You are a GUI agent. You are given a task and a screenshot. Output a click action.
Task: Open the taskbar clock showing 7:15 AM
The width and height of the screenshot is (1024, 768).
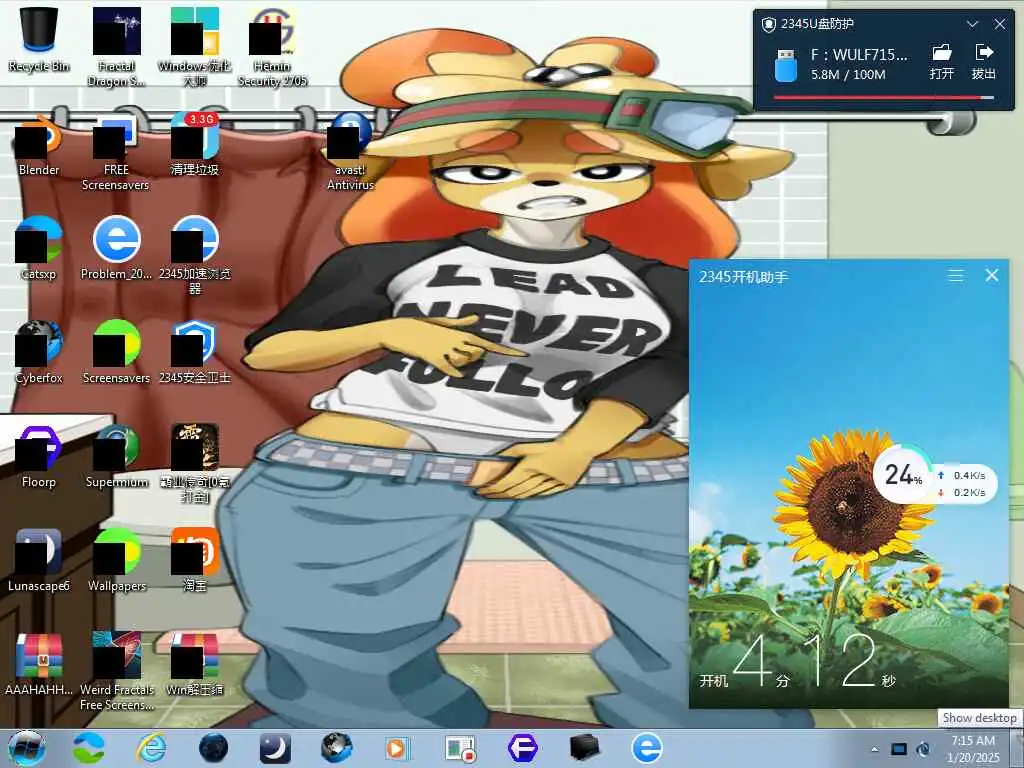tap(973, 749)
